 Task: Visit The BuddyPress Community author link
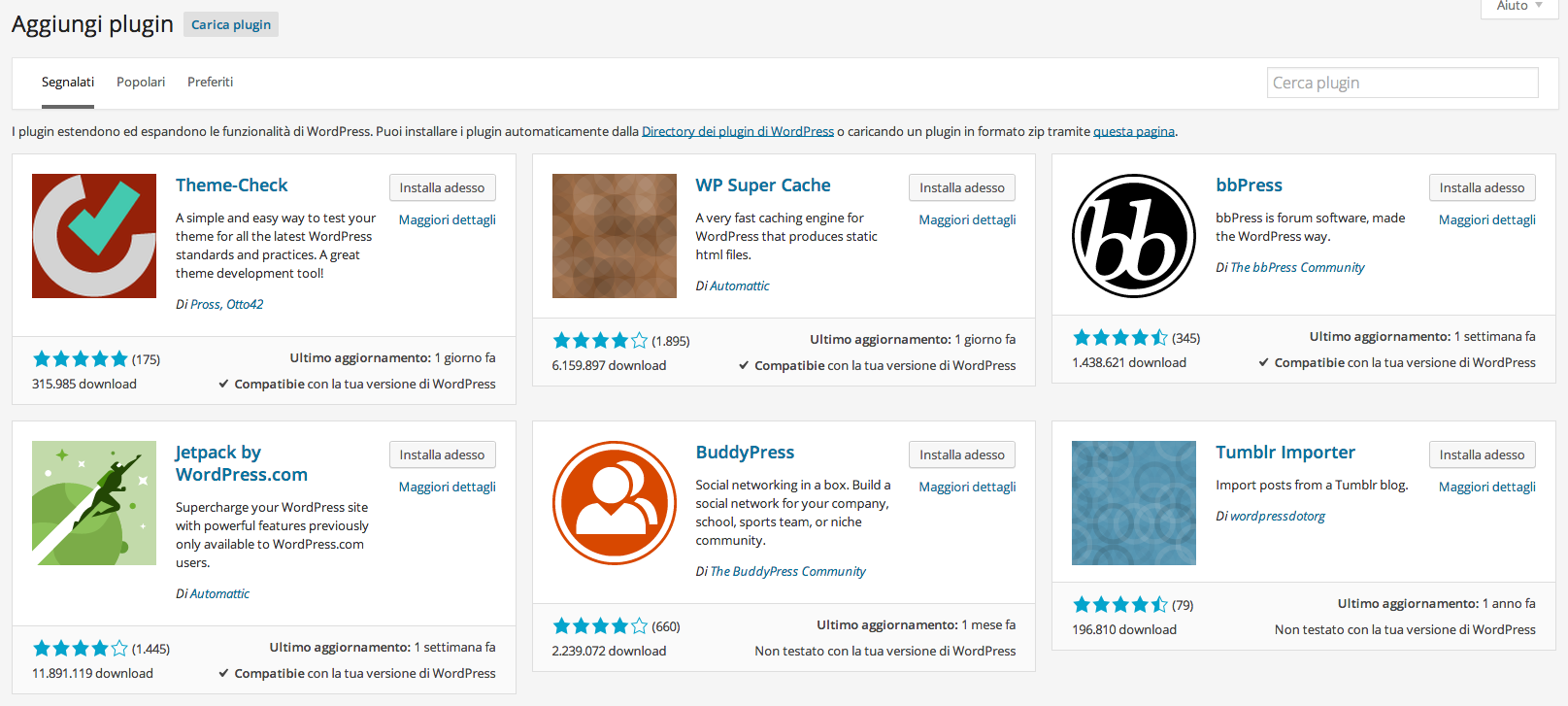[x=788, y=572]
